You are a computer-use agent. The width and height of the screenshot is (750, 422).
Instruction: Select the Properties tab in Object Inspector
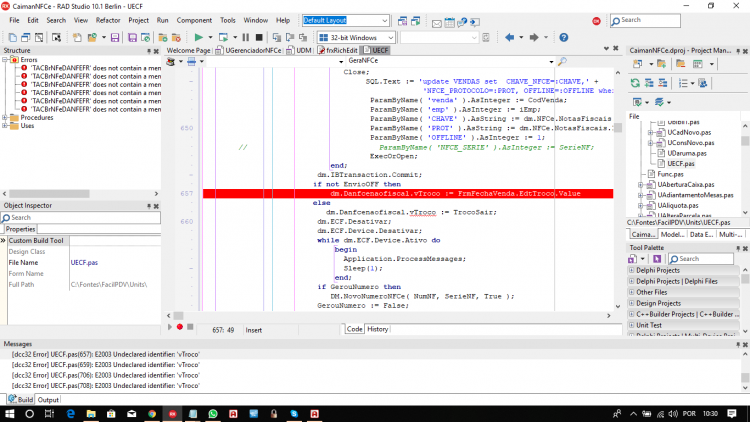[x=21, y=229]
